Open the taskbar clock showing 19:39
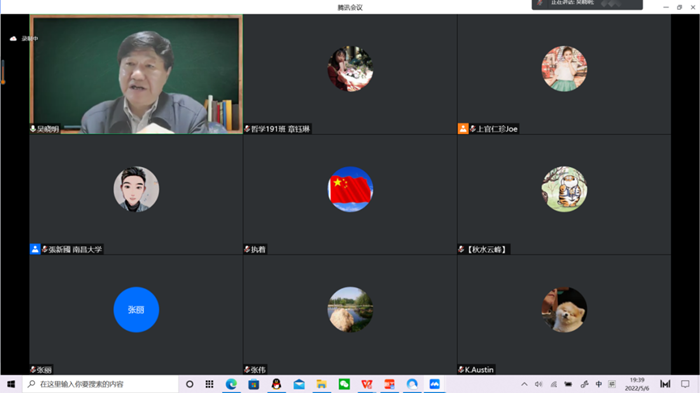 tap(637, 384)
